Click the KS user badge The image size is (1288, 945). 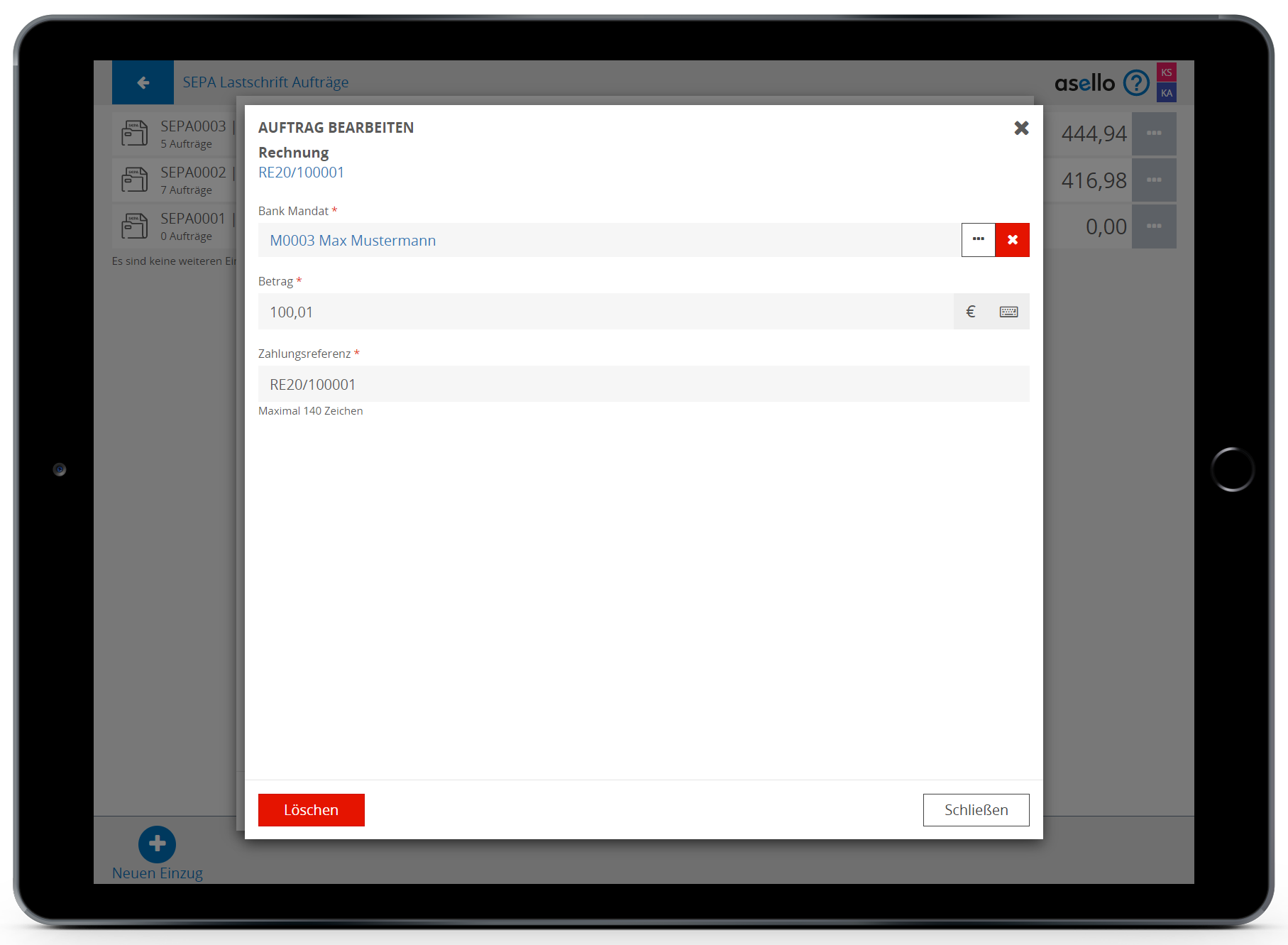pos(1166,72)
